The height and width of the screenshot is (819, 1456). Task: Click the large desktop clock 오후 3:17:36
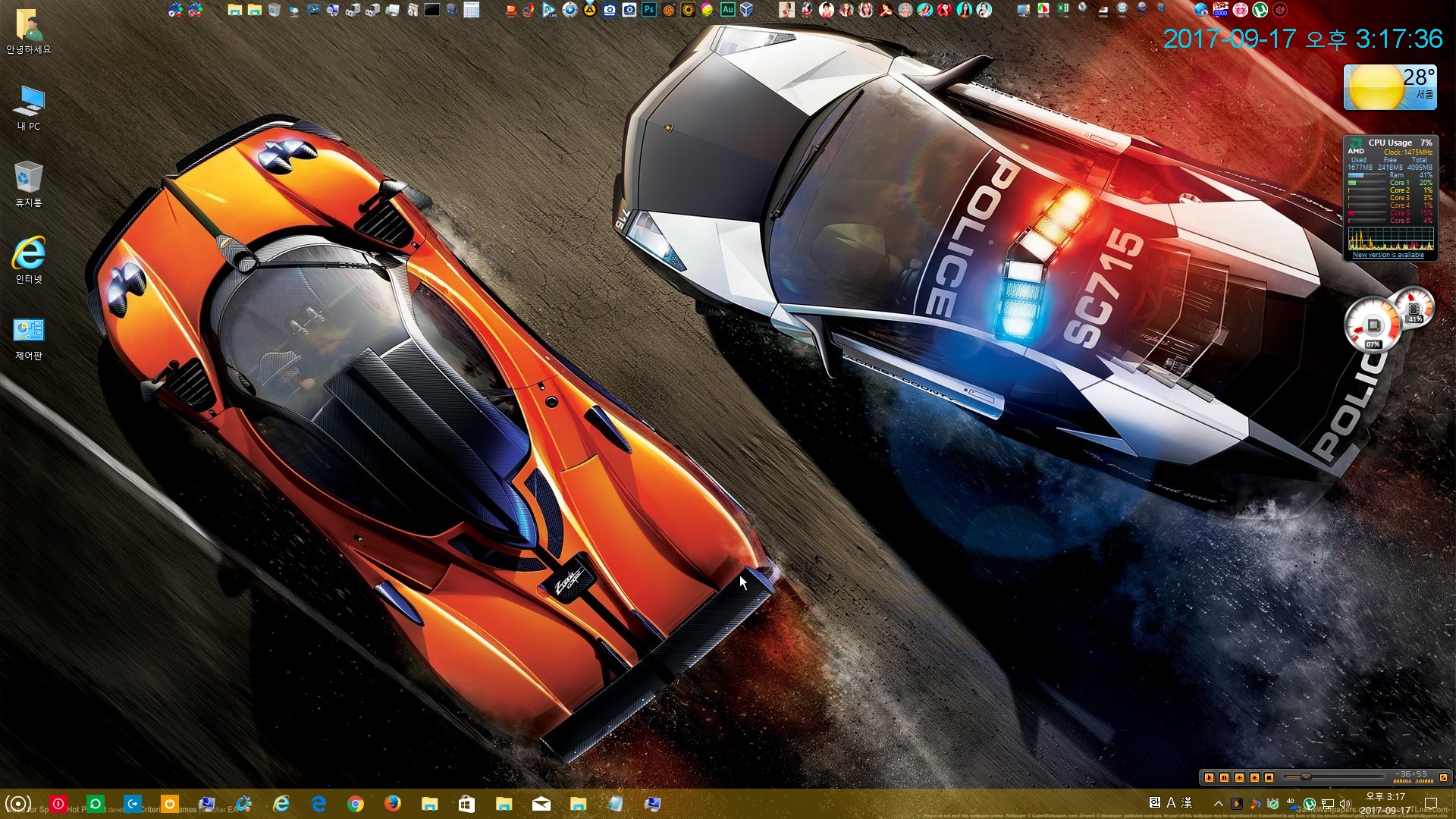1303,39
